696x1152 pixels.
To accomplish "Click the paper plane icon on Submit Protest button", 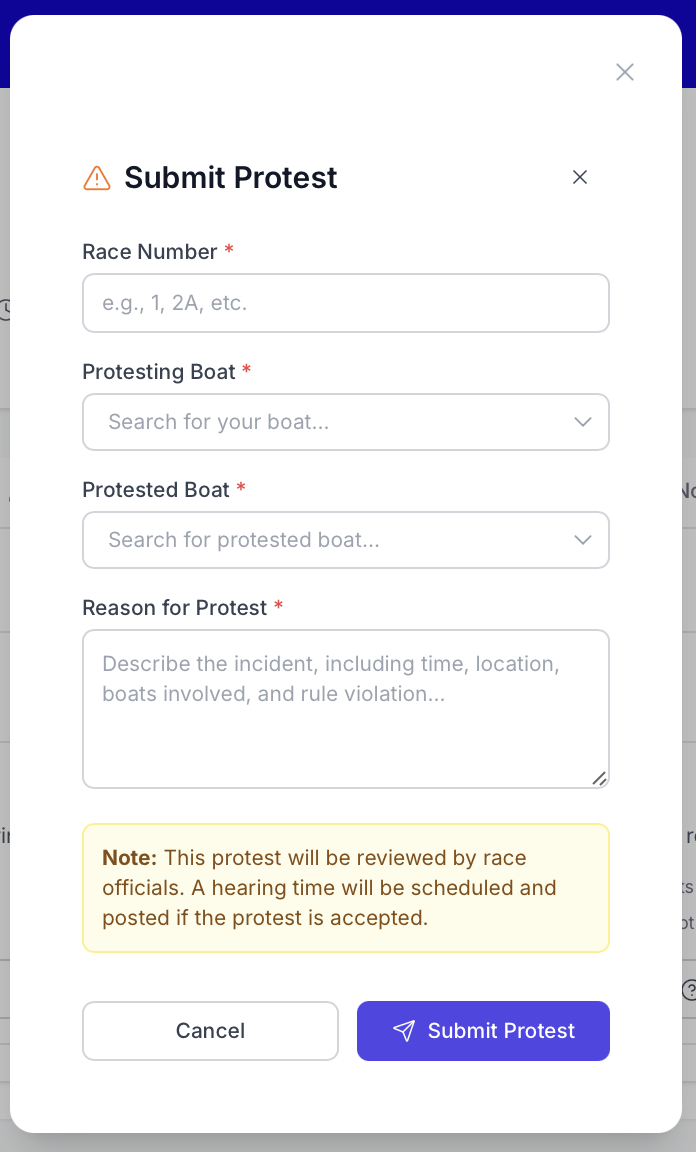I will click(x=404, y=1031).
